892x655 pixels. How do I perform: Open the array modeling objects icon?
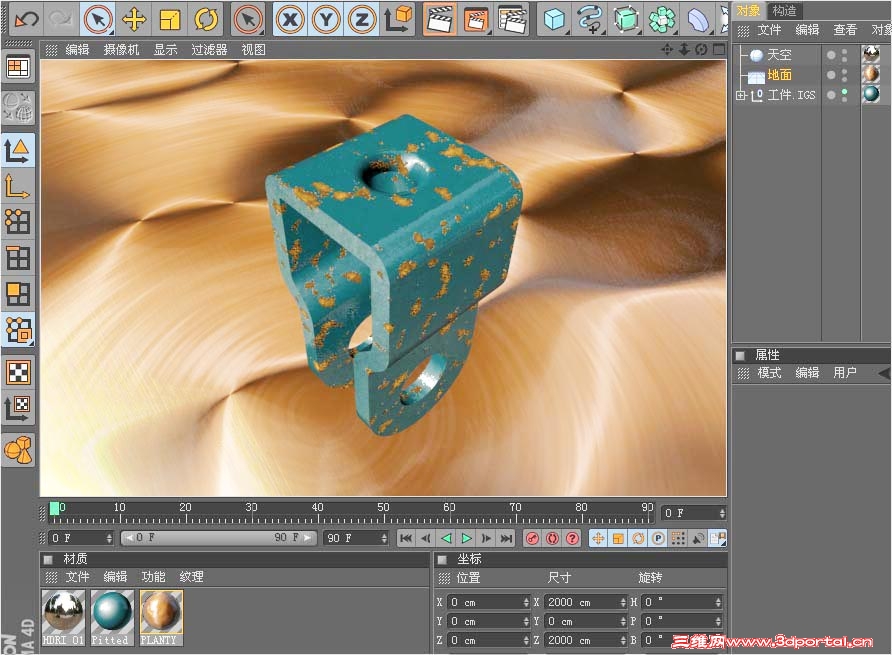(662, 19)
